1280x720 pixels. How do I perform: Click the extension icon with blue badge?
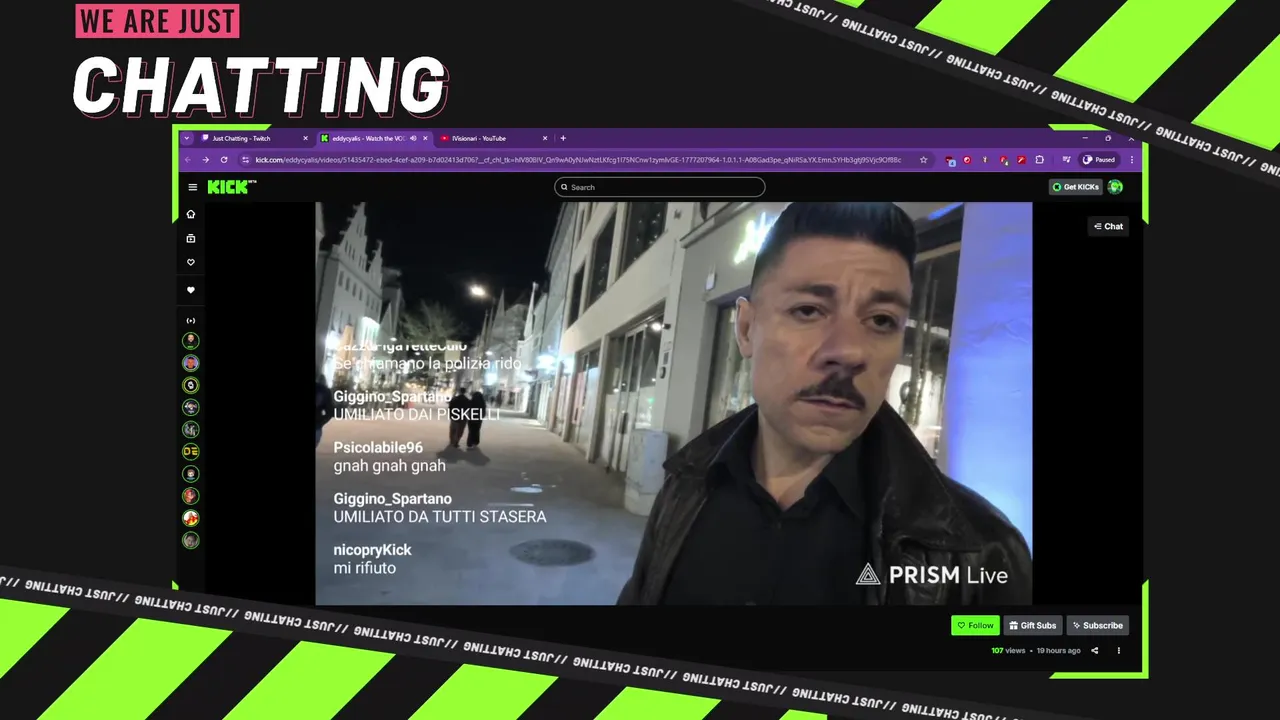click(x=950, y=160)
